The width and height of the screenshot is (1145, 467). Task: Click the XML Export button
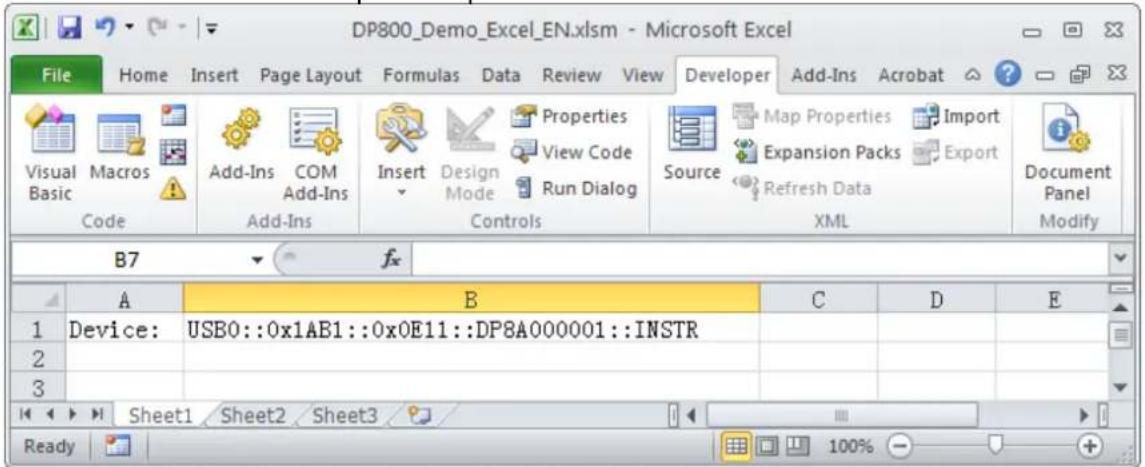[954, 152]
